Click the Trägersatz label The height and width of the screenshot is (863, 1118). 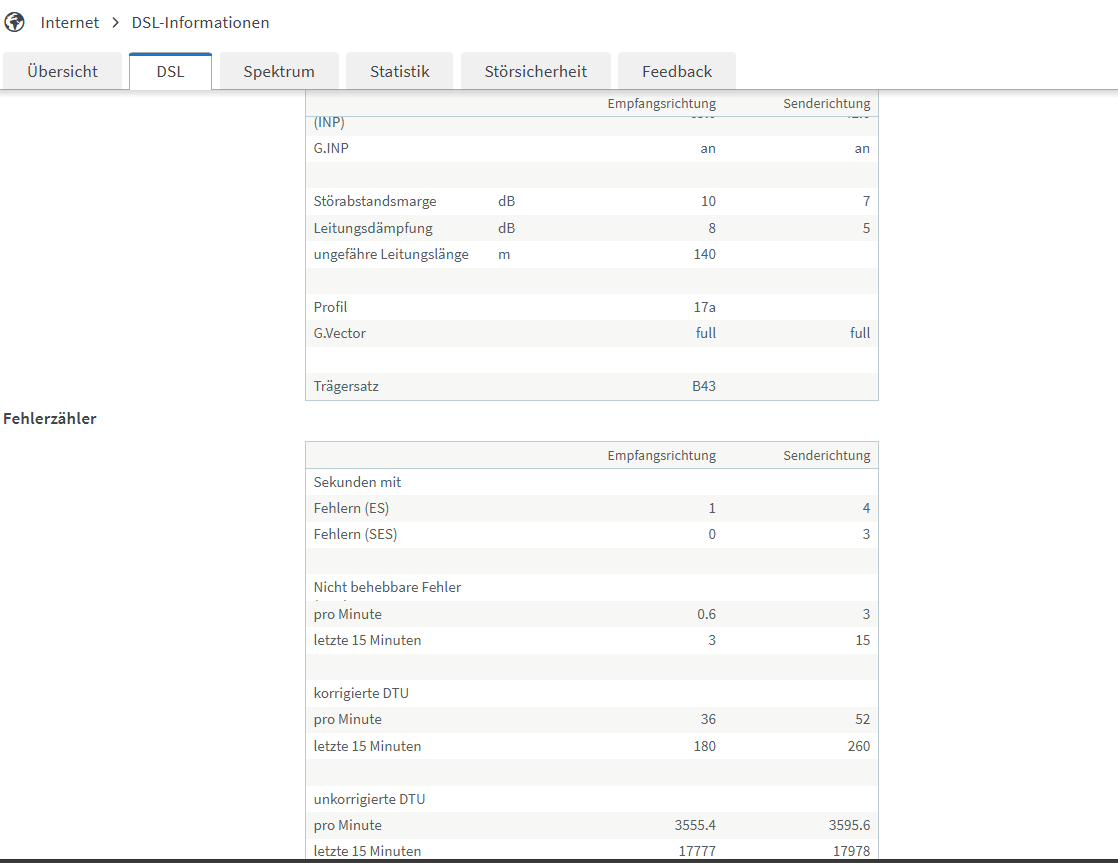(346, 387)
